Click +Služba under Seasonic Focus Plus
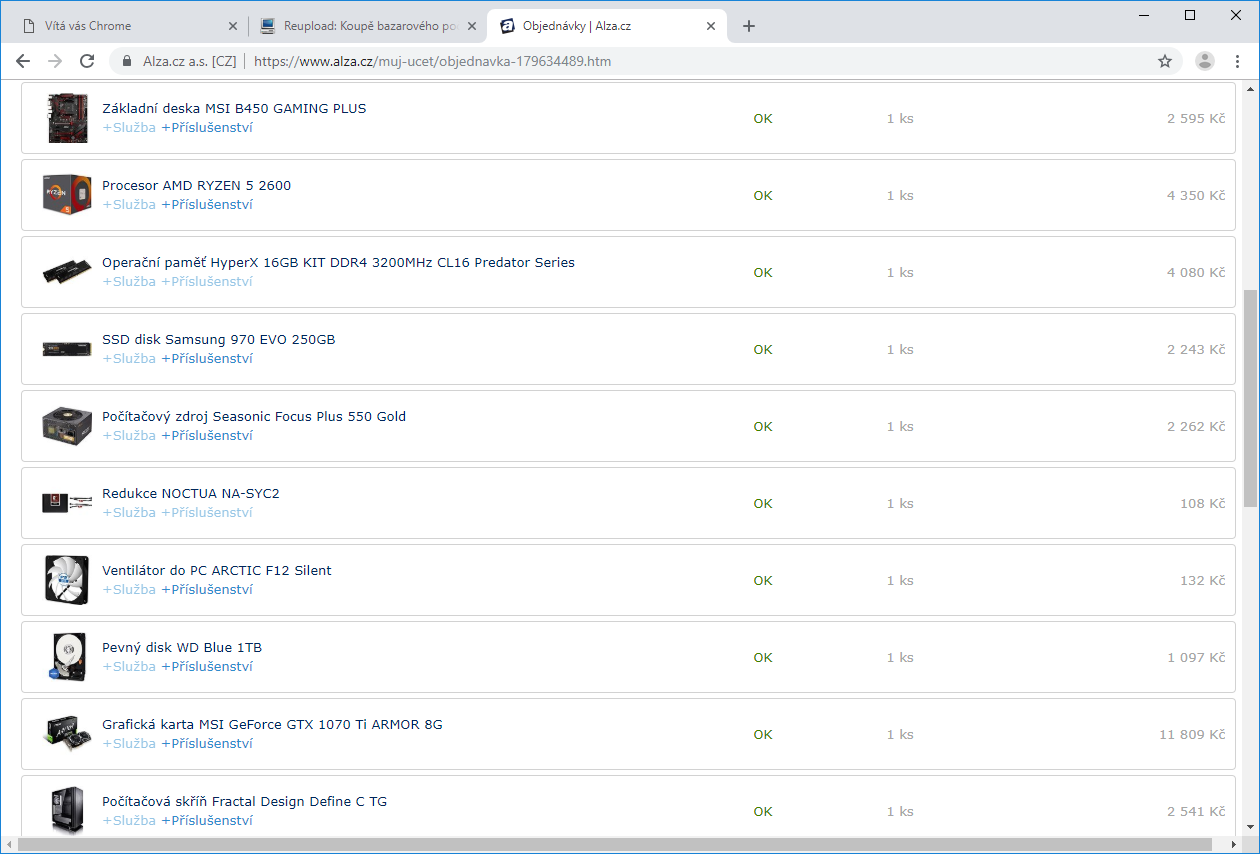Screen dimensions: 1260x854 (x=129, y=435)
